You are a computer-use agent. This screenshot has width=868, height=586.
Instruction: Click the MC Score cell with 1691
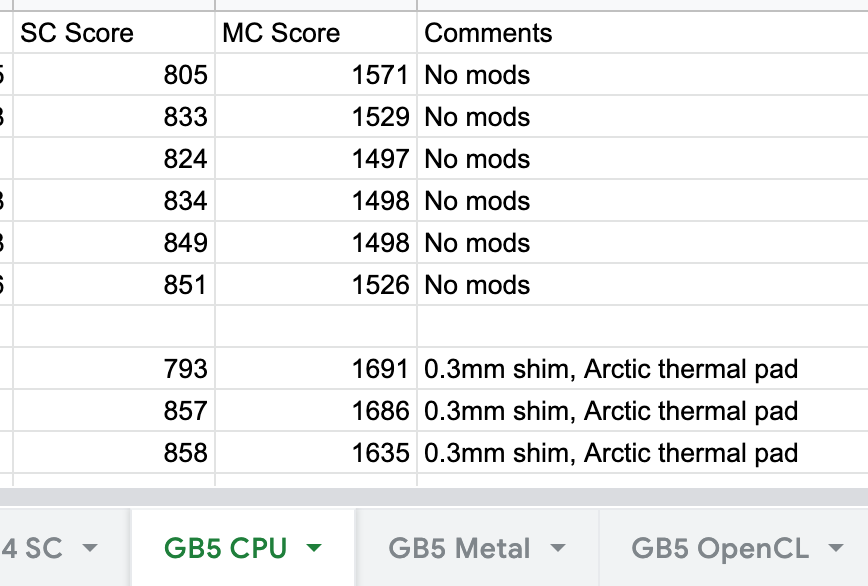point(315,369)
